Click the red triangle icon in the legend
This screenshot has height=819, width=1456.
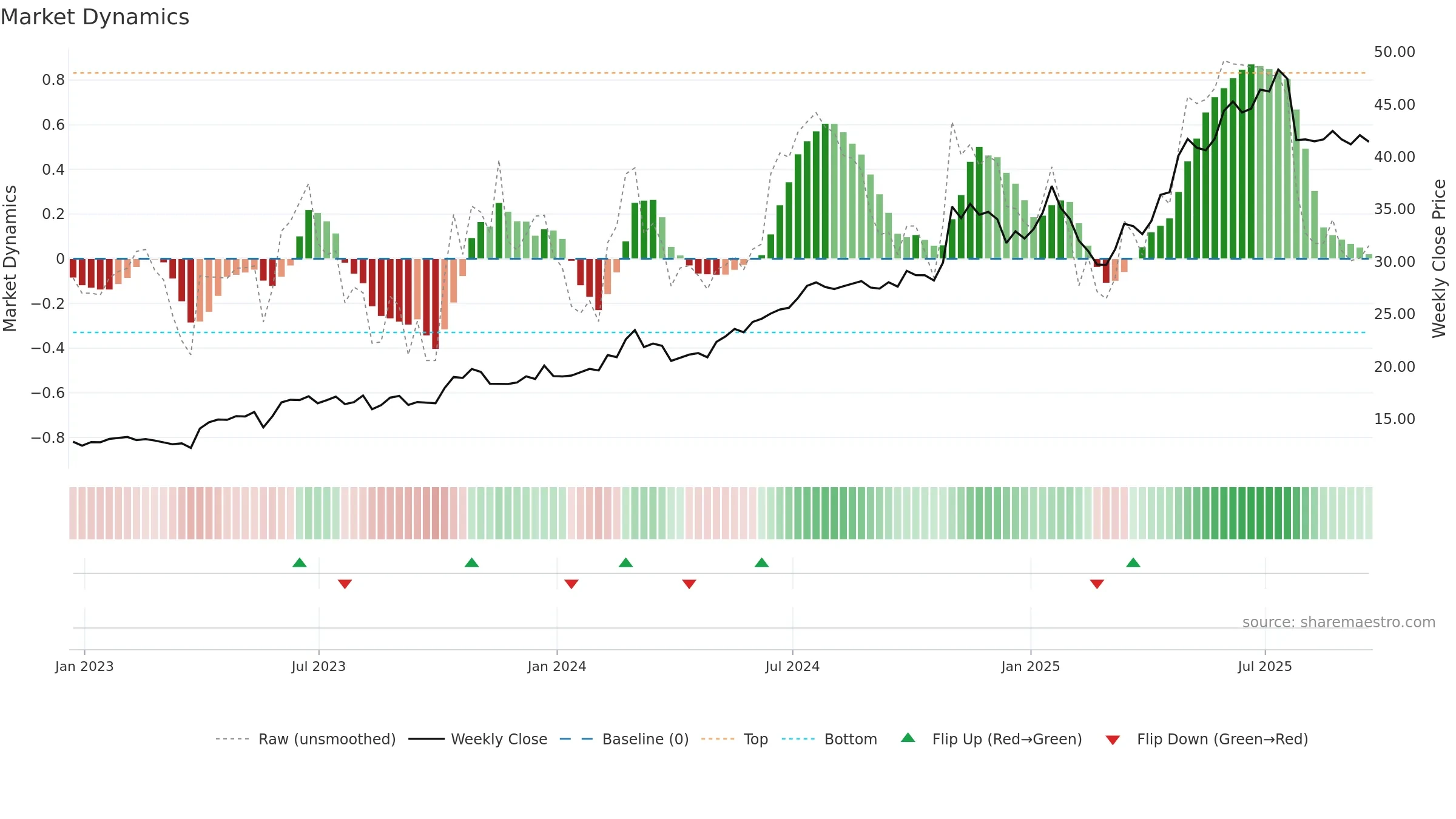pyautogui.click(x=1113, y=740)
